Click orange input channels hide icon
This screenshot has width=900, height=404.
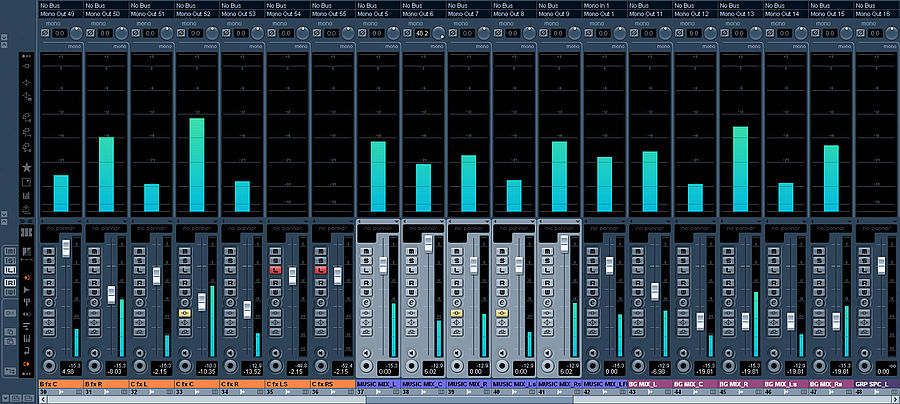click(x=26, y=278)
